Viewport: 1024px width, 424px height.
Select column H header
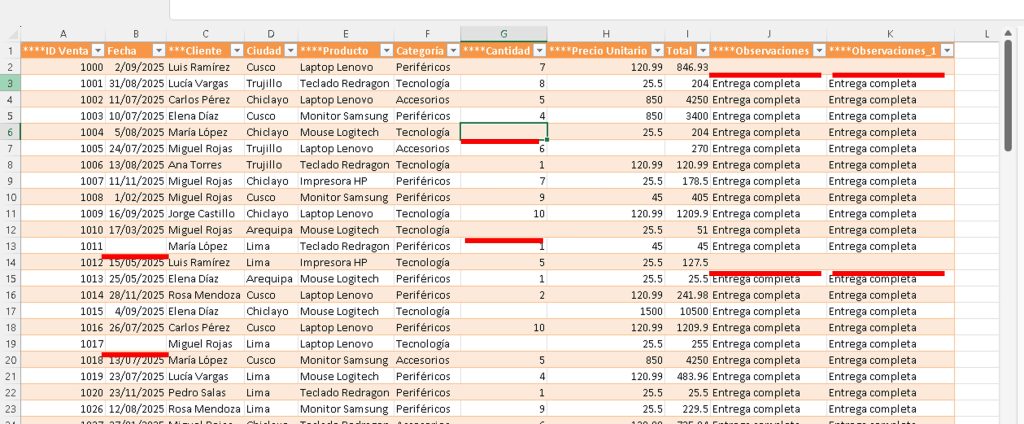click(x=606, y=34)
